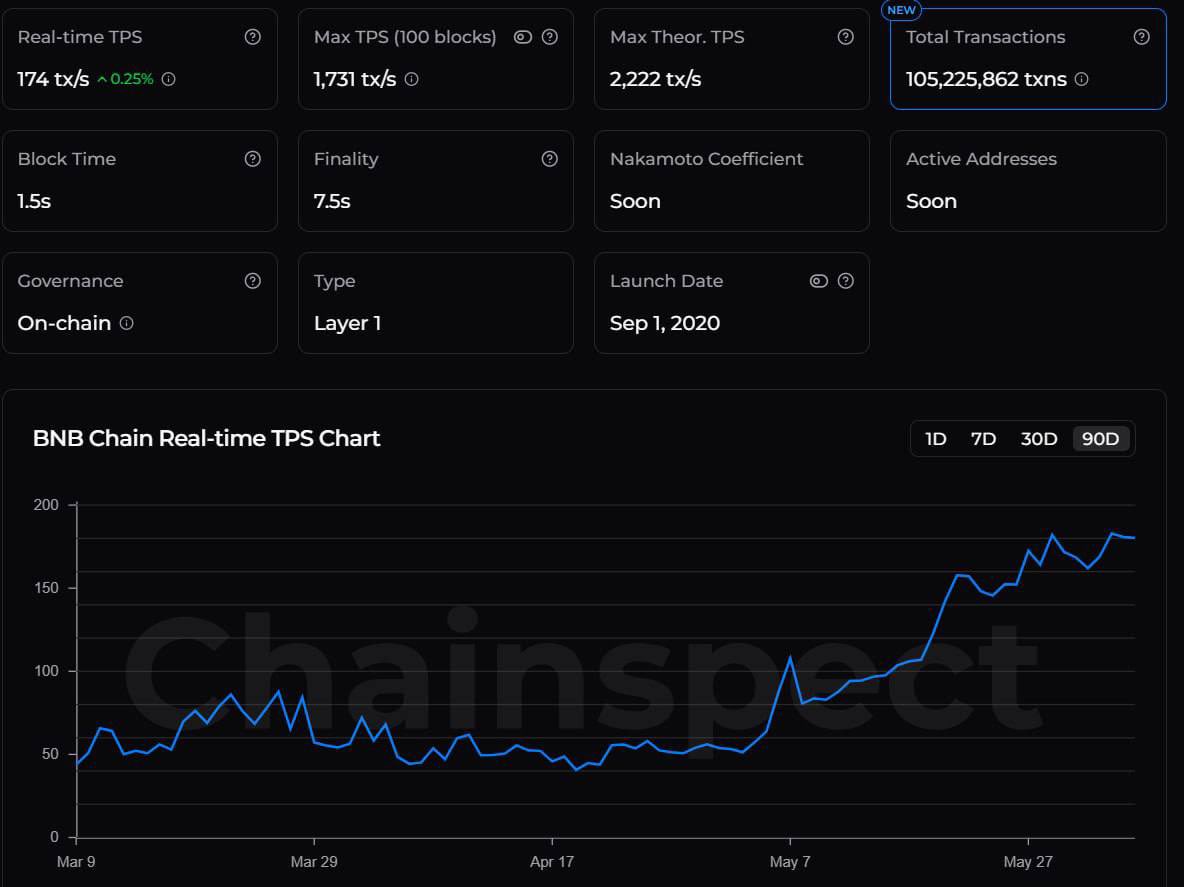
Task: Toggle eye icon on Max TPS card
Action: coord(523,37)
